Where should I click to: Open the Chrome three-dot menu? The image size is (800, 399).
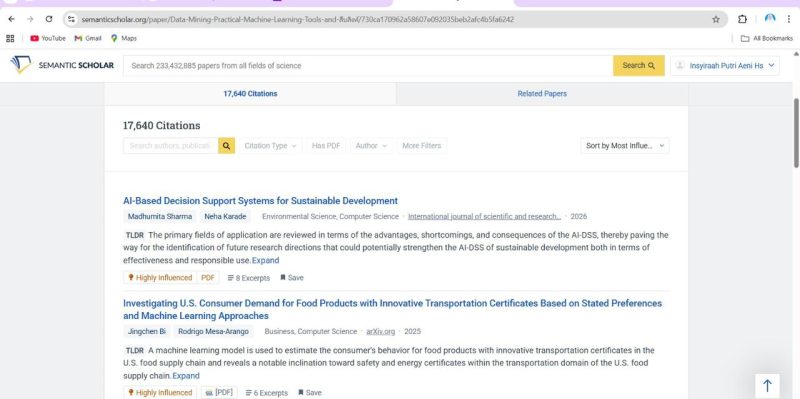click(789, 19)
